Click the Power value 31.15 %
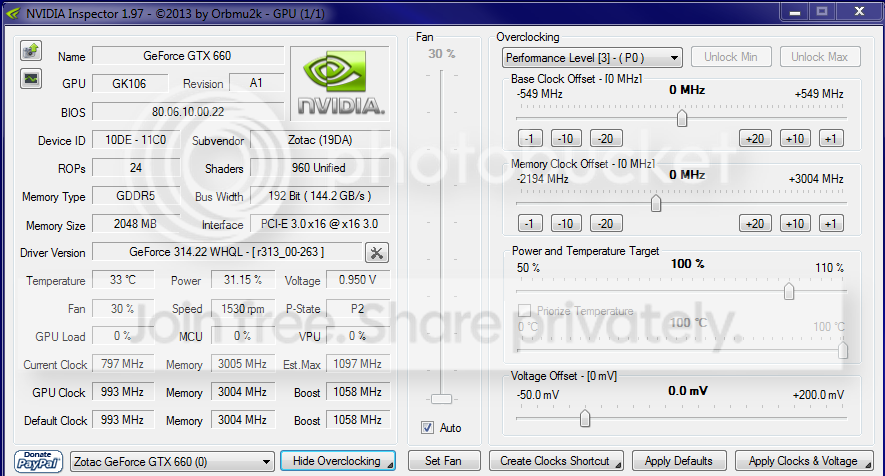 tap(243, 280)
